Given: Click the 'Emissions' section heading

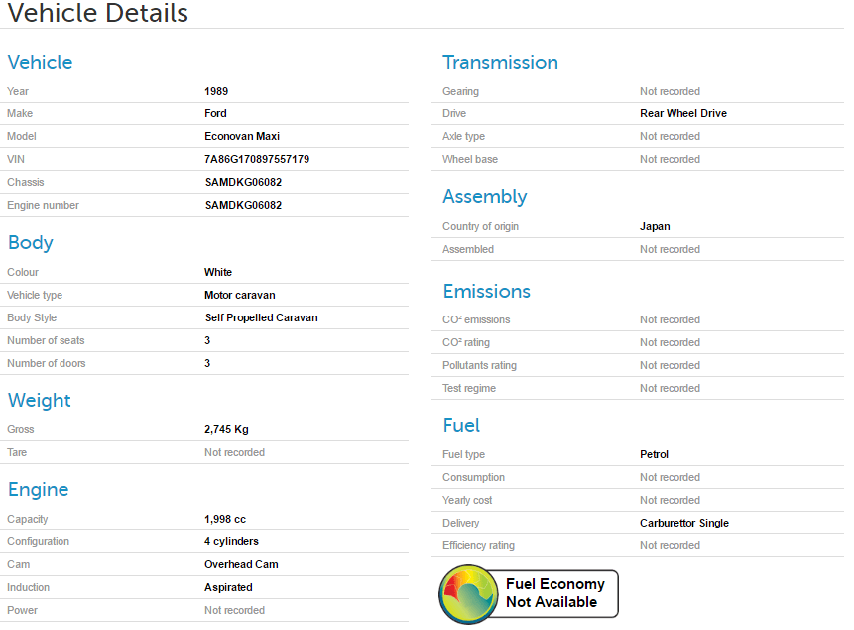Looking at the screenshot, I should point(486,291).
